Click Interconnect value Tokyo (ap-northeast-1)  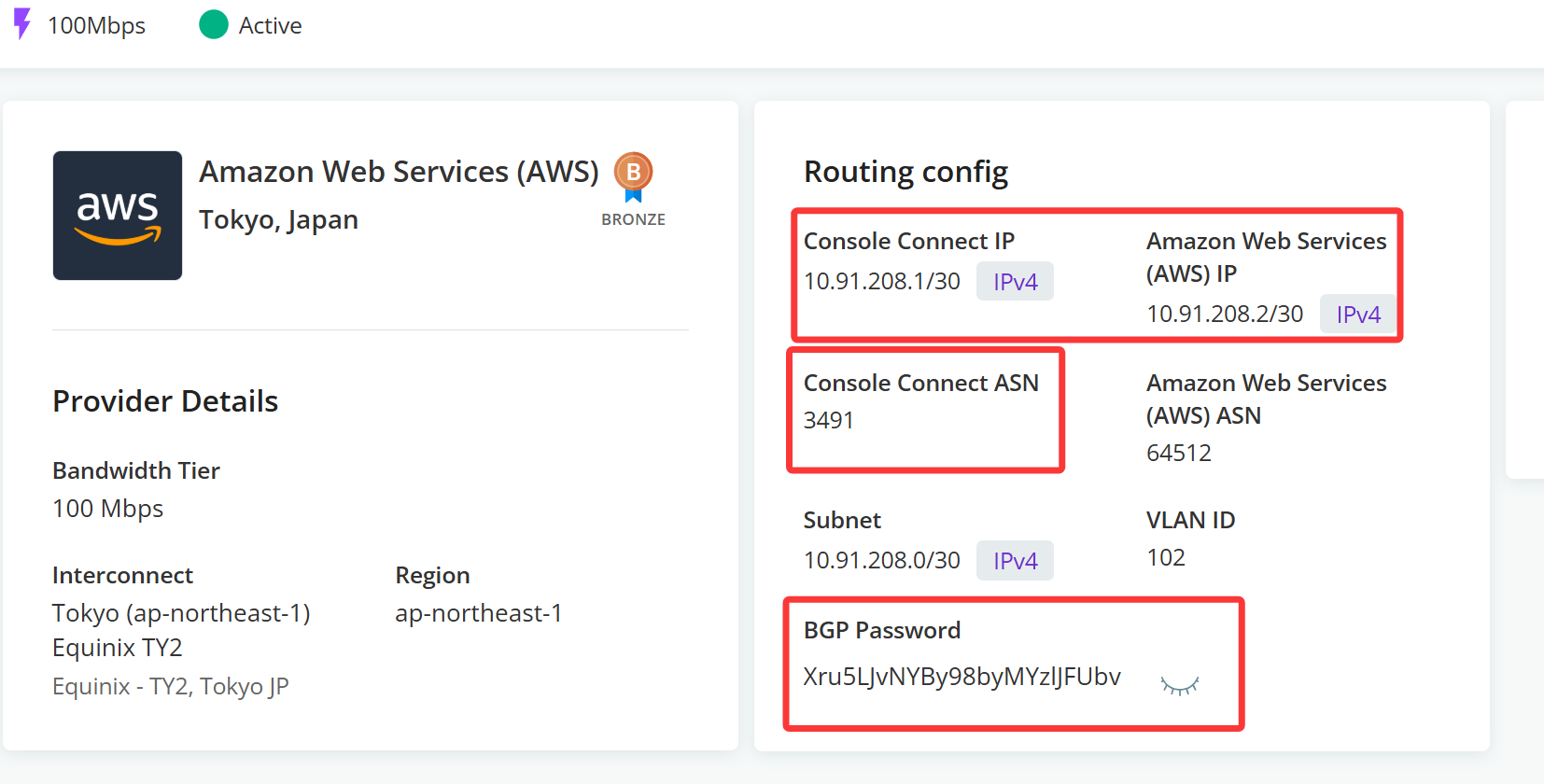pyautogui.click(x=181, y=613)
